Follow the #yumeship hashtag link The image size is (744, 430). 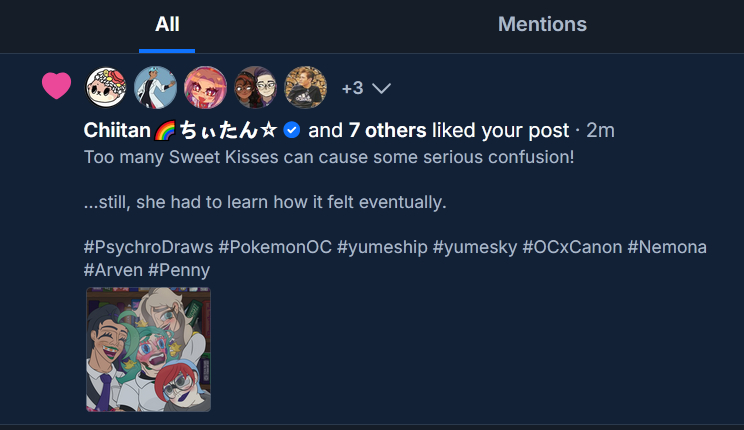point(385,247)
